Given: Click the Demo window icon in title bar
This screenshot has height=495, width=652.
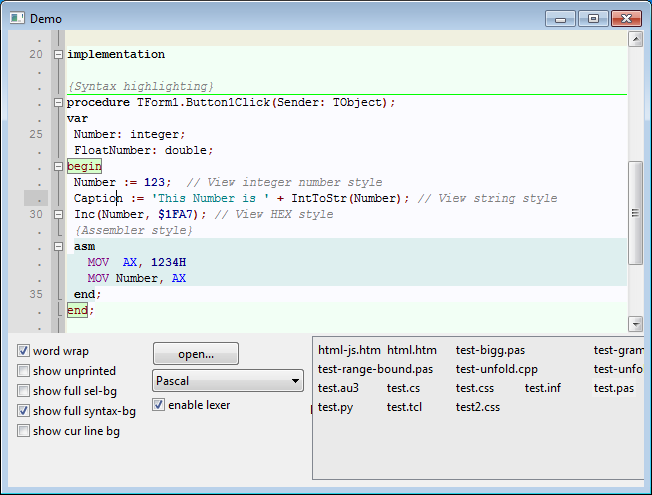Looking at the screenshot, I should point(17,19).
